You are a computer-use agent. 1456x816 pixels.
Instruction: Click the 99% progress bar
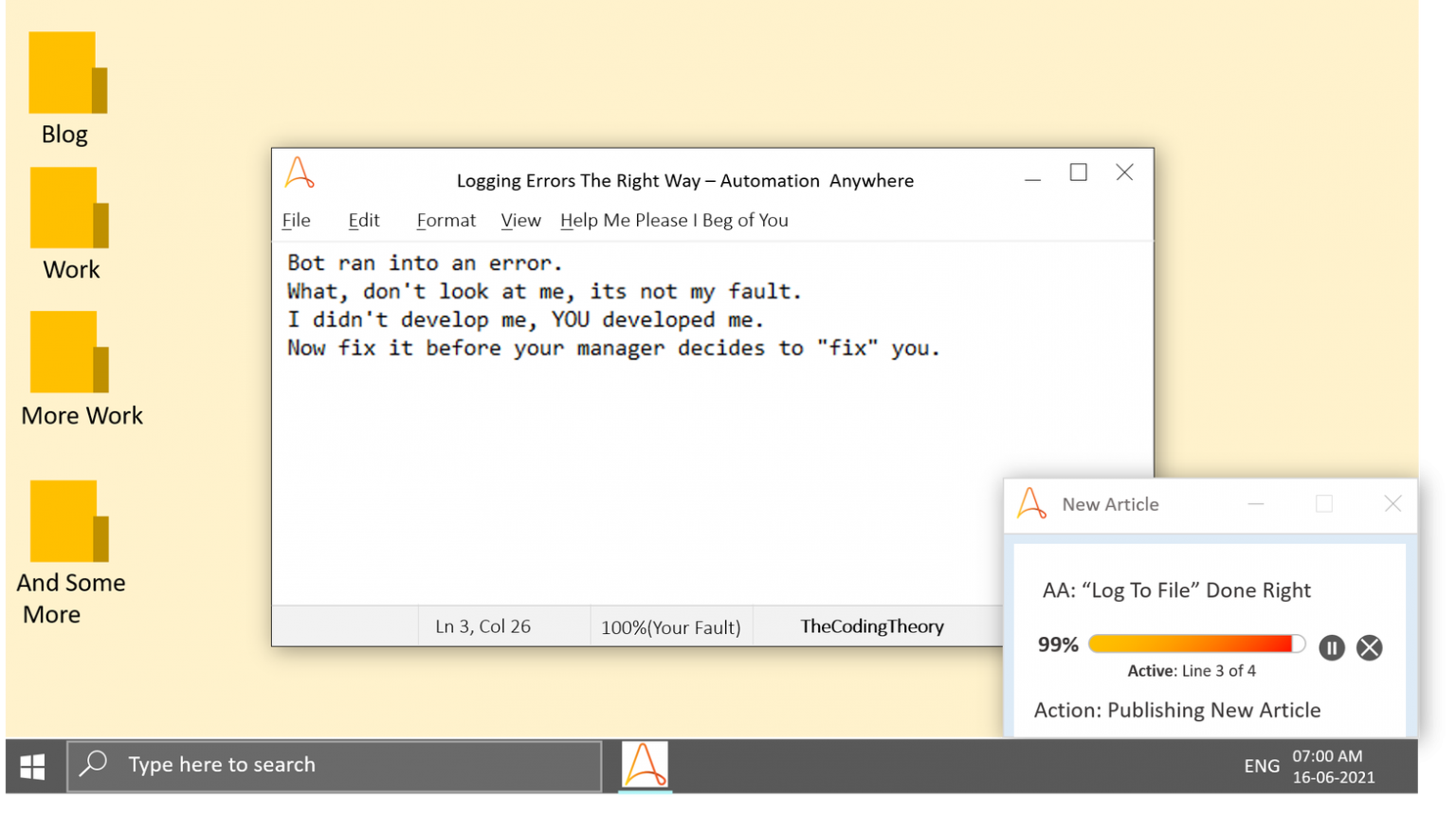pos(1196,643)
